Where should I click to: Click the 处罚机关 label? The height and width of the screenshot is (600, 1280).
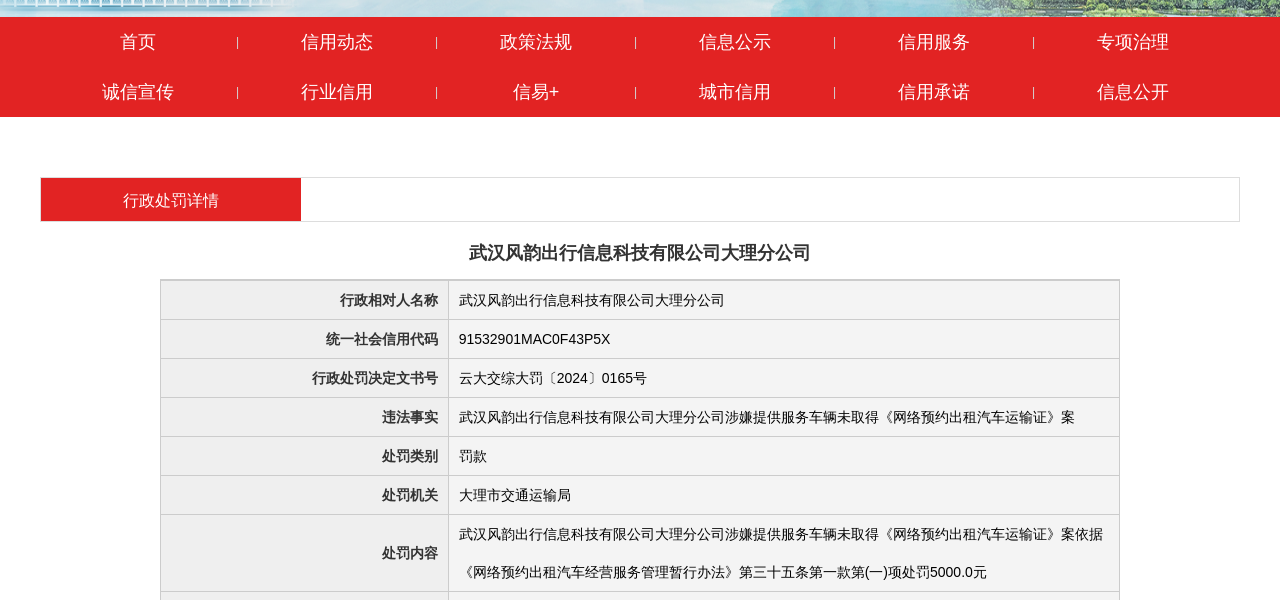click(410, 495)
